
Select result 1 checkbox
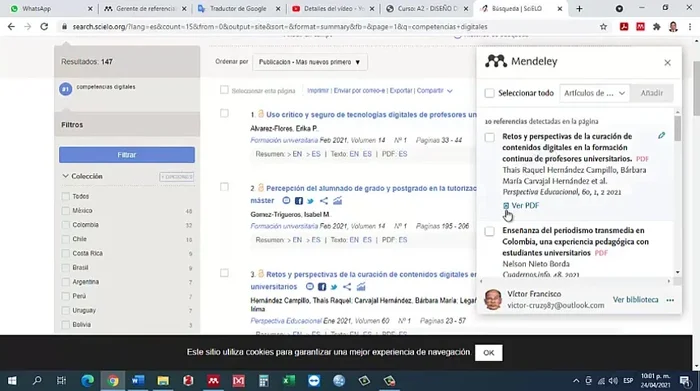pyautogui.click(x=224, y=113)
